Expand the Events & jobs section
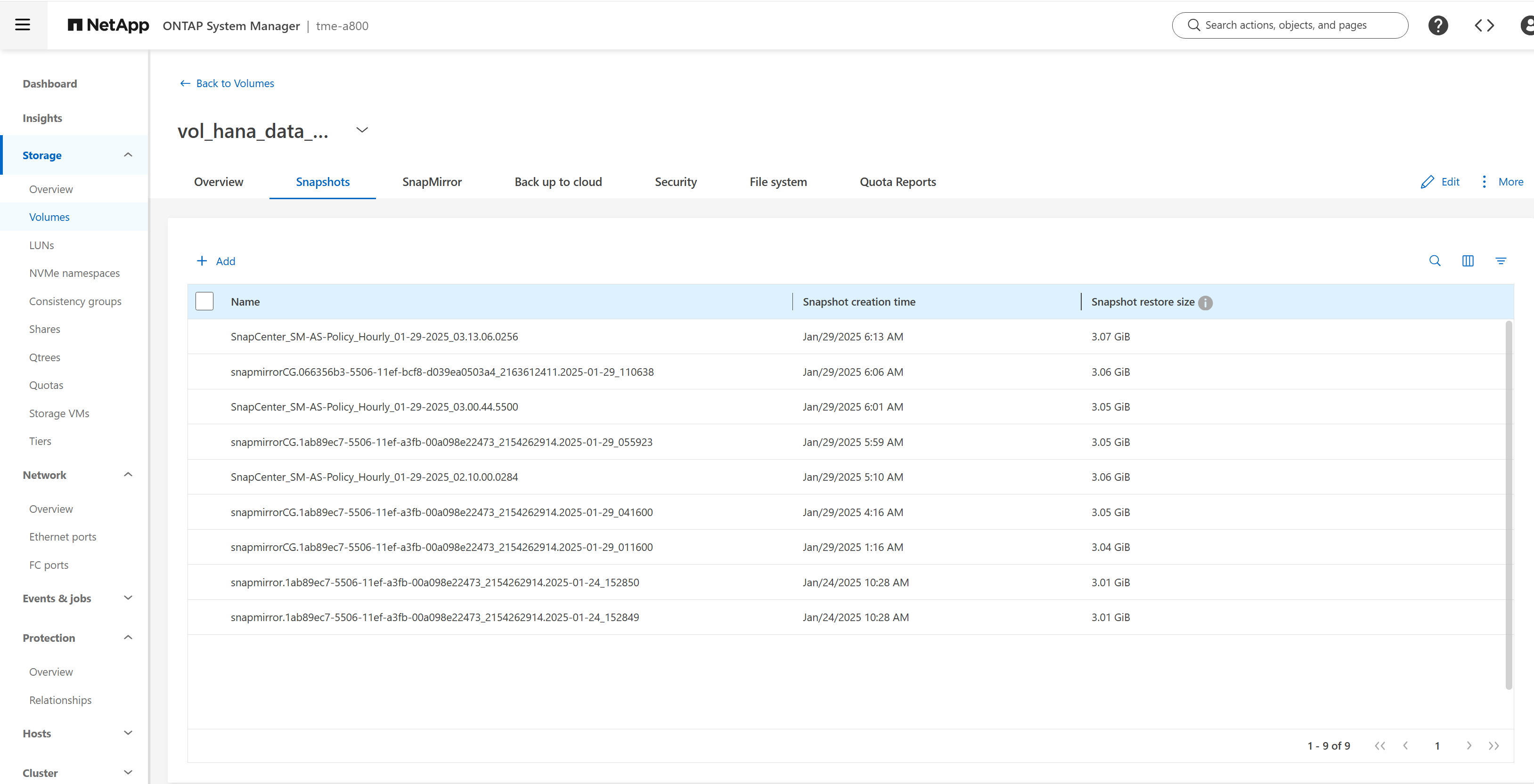 point(127,598)
